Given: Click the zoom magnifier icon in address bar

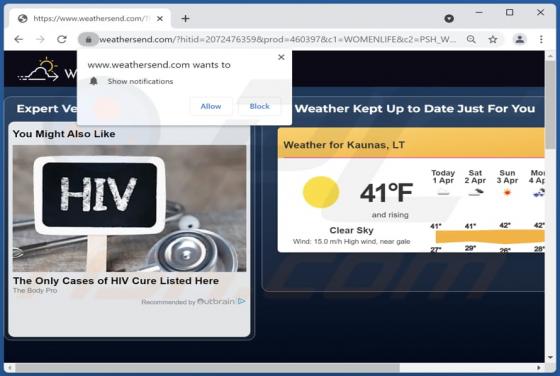Looking at the screenshot, I should (x=471, y=39).
